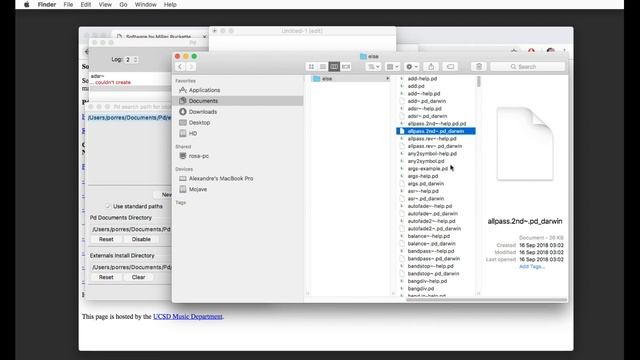Open the gear Action menu
This screenshot has width=640, height=360.
pos(411,67)
